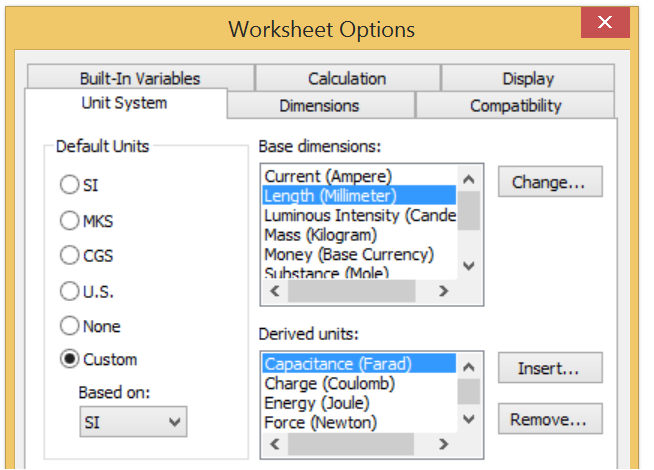Select None for default units
The height and width of the screenshot is (470, 654).
tap(69, 326)
